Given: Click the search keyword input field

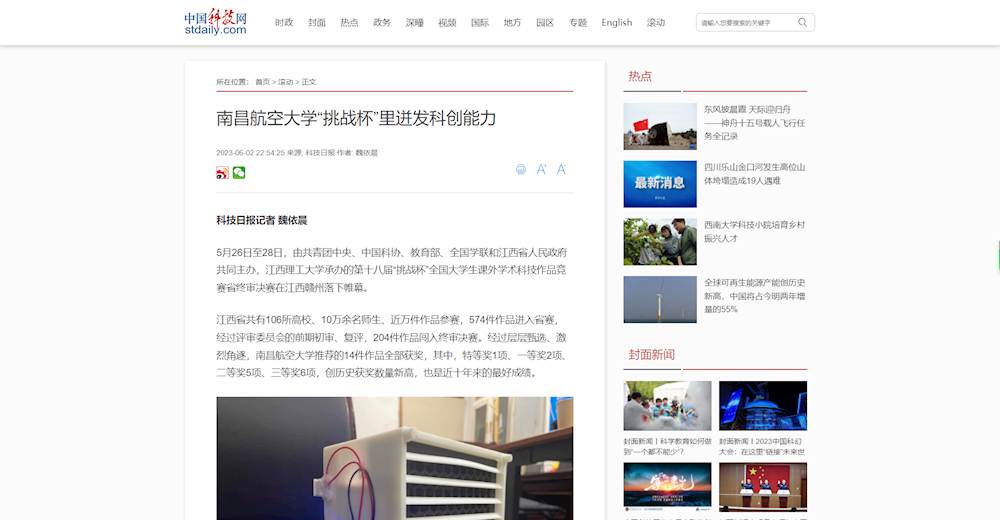Looking at the screenshot, I should 745,22.
